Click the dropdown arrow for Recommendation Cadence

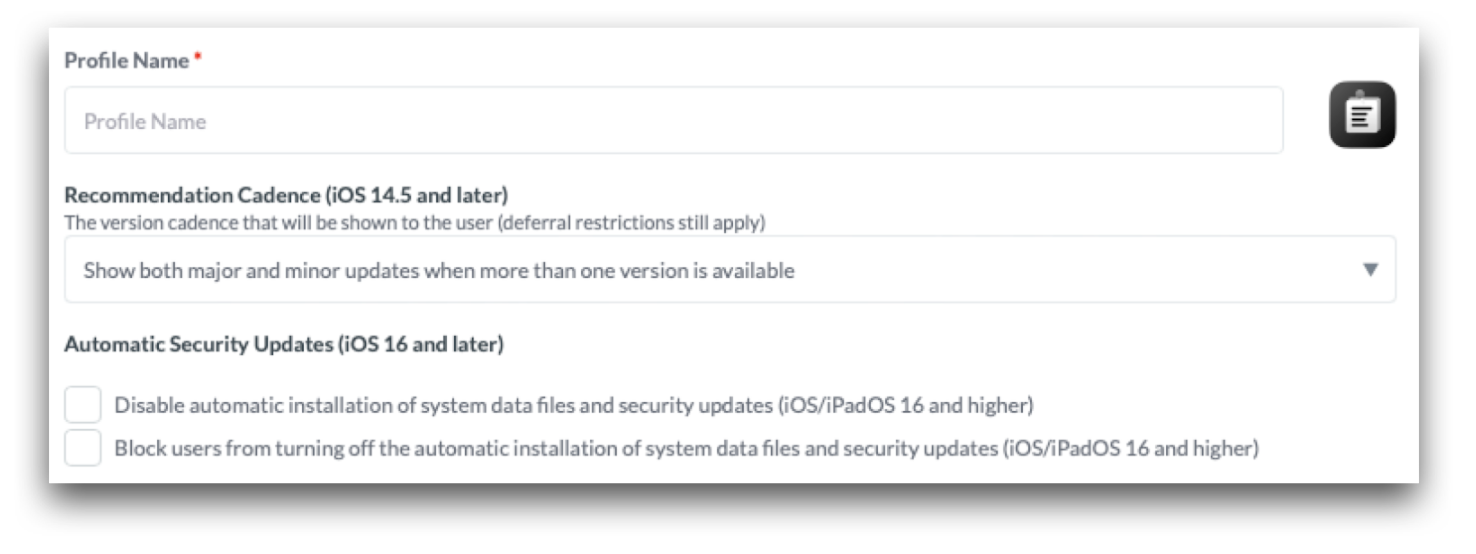point(1370,270)
